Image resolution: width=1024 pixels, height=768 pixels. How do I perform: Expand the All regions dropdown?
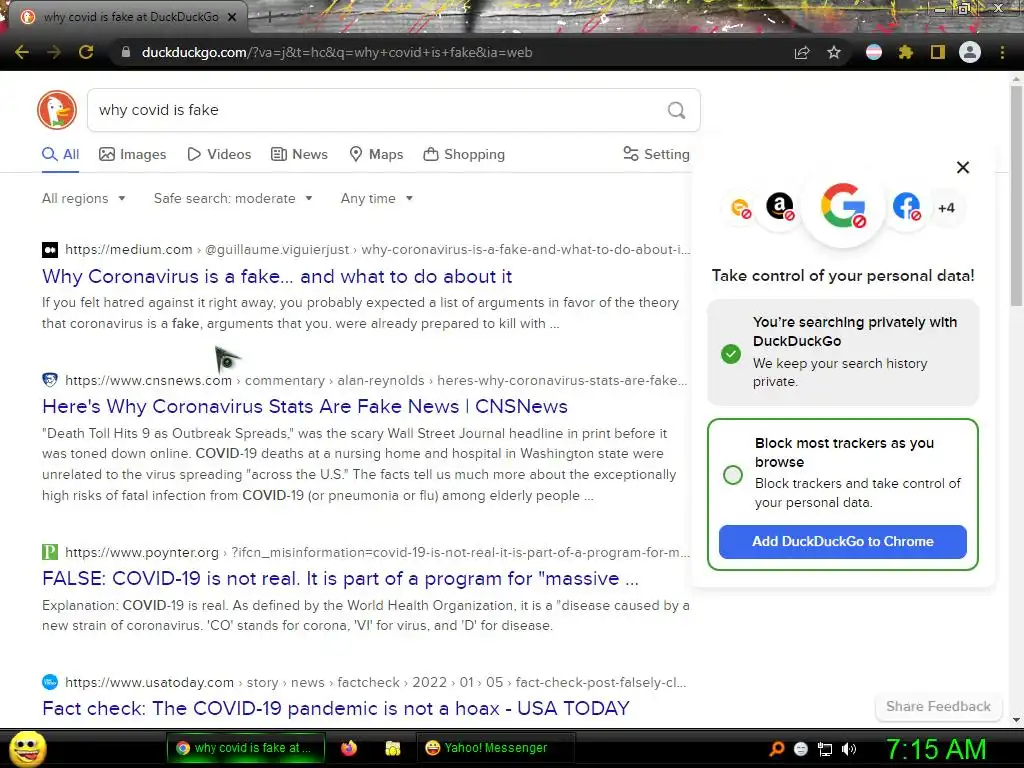click(84, 198)
